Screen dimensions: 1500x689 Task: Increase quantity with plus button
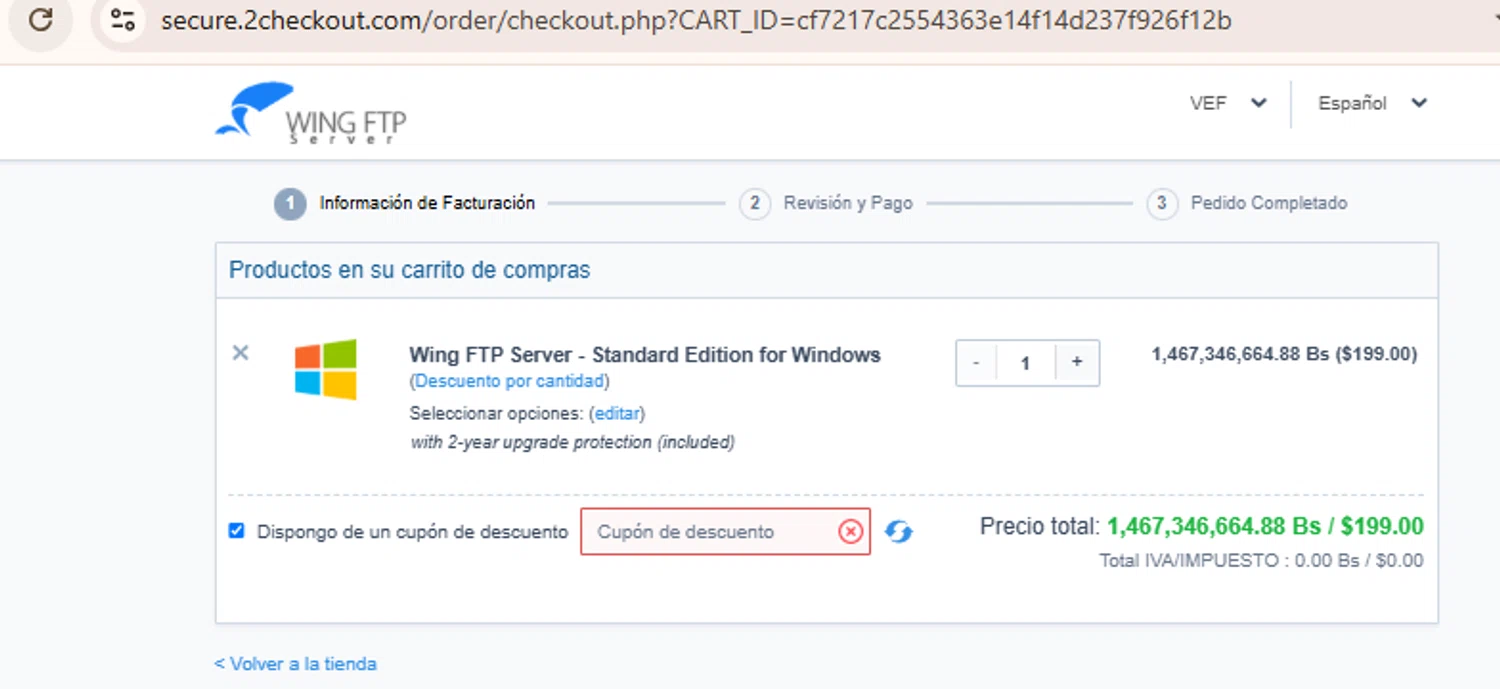[x=1077, y=363]
